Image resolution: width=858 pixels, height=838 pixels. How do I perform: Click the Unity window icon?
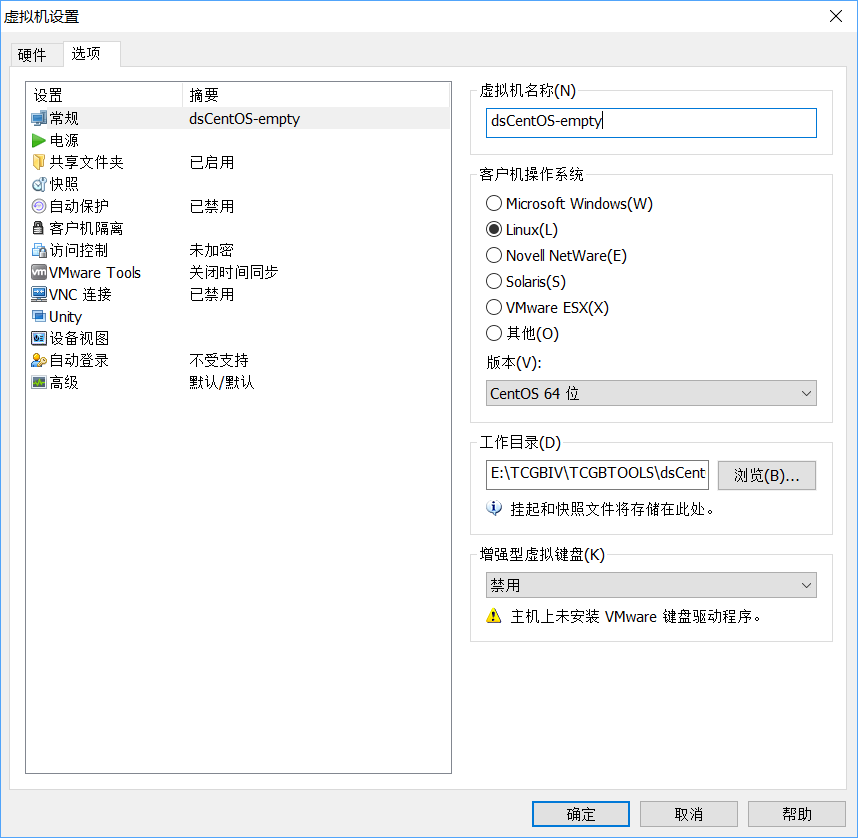pyautogui.click(x=39, y=316)
